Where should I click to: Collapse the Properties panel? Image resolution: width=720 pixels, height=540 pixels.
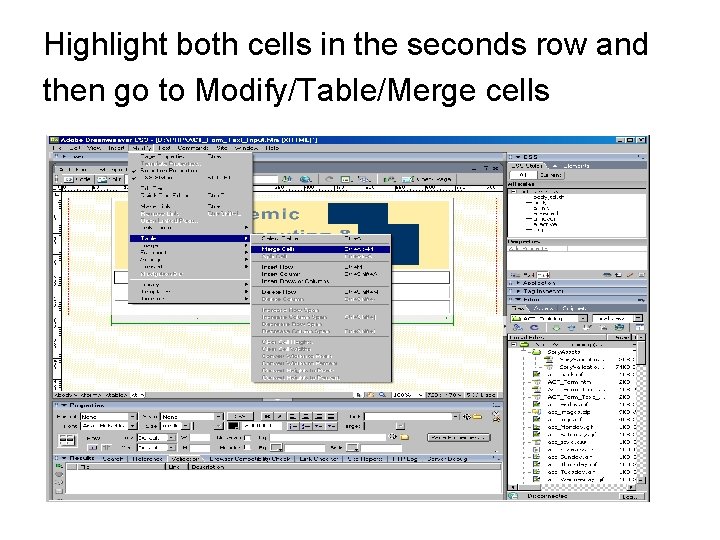point(65,405)
